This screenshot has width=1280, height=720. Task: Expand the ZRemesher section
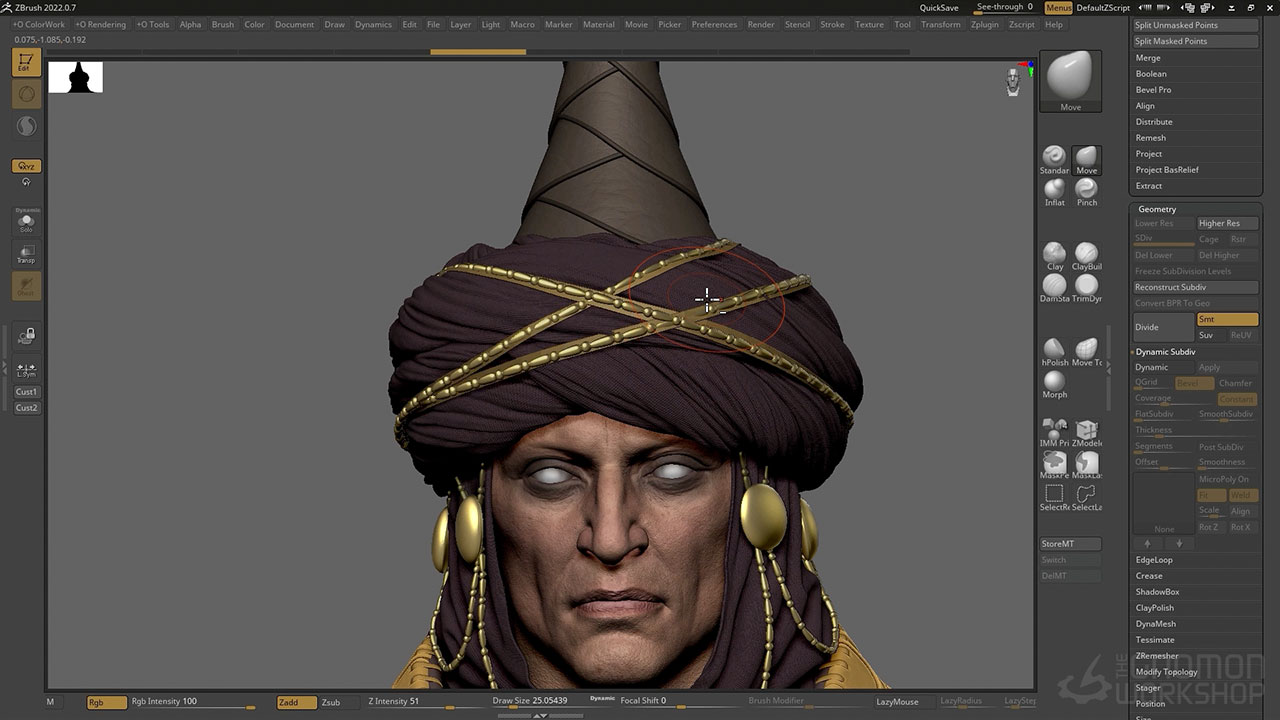tap(1156, 656)
